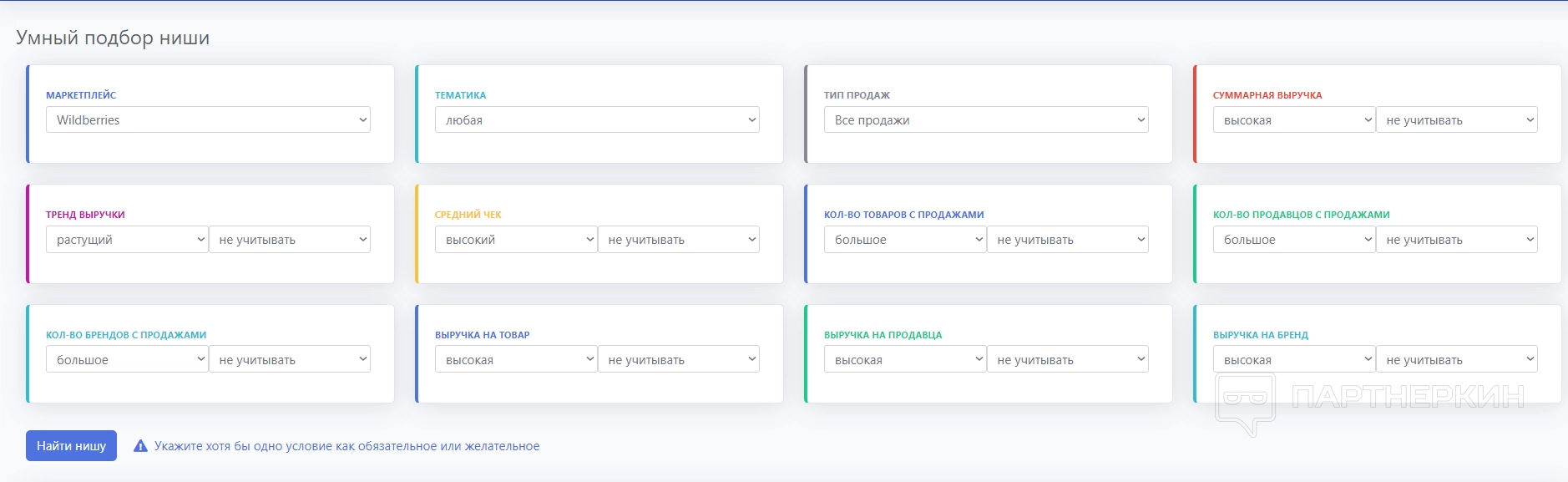Expand Тренд выручки не учитывать dropdown
Image resolution: width=1568 pixels, height=482 pixels.
[x=290, y=240]
